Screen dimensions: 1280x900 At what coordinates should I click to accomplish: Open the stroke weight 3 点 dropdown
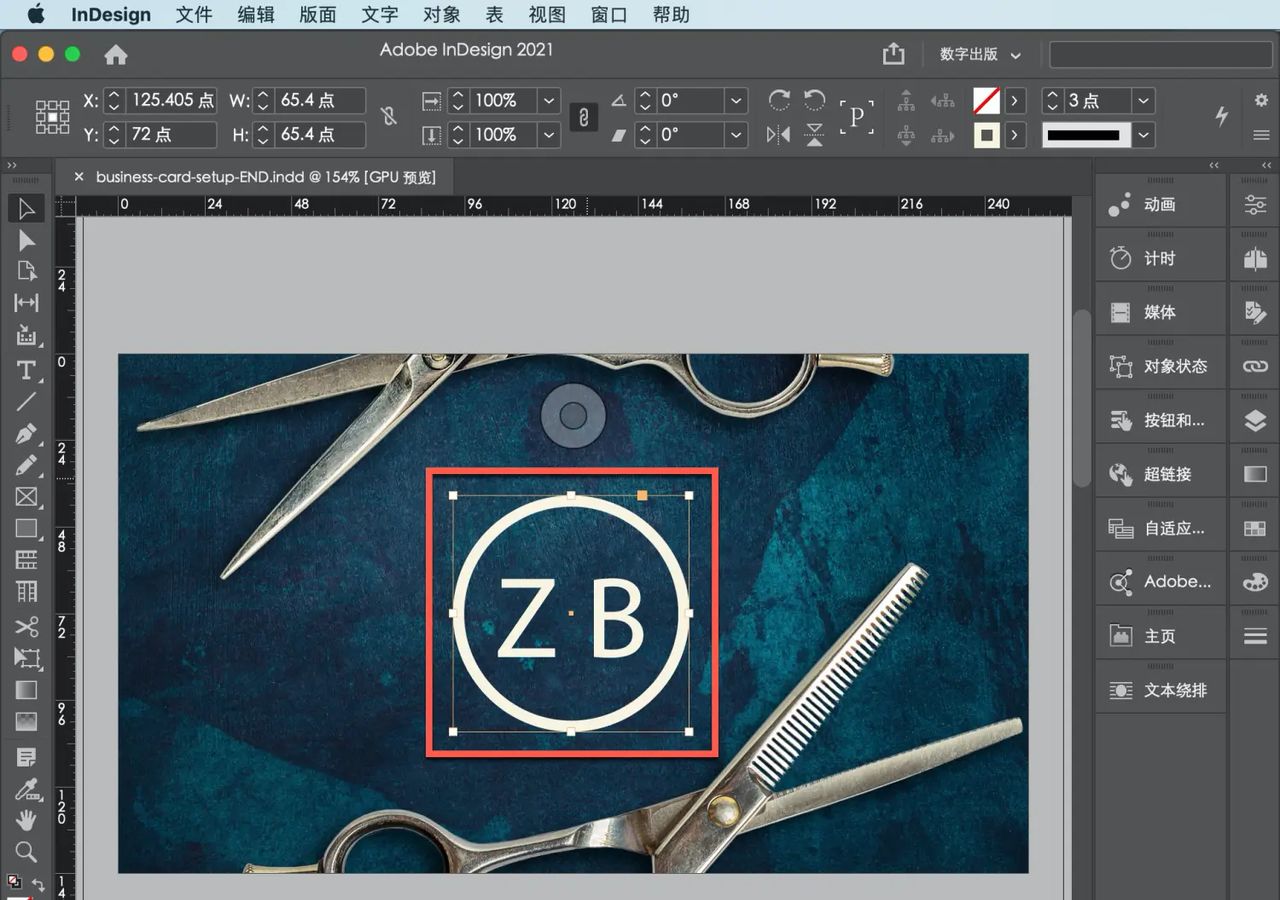(x=1144, y=100)
